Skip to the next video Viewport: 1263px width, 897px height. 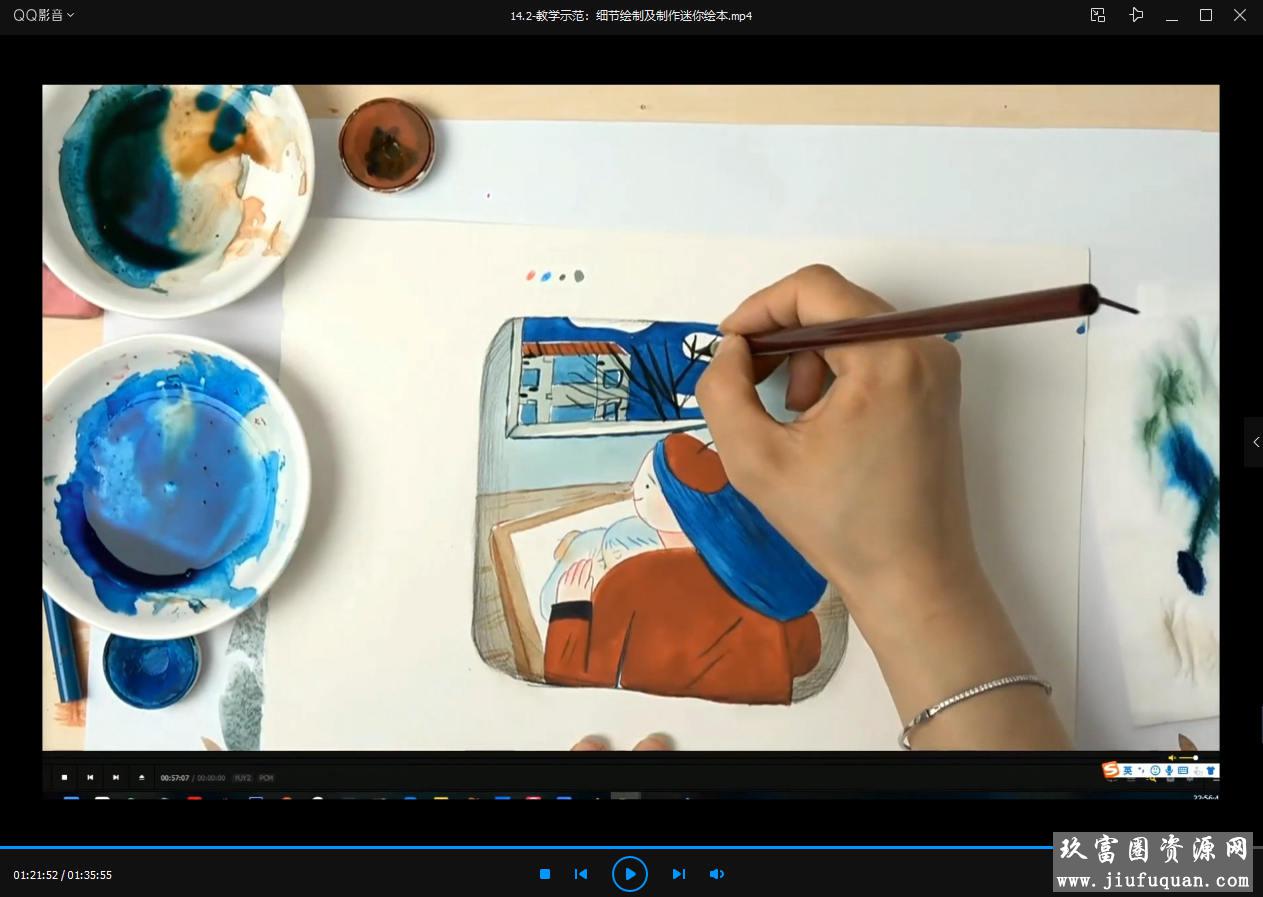pos(679,874)
